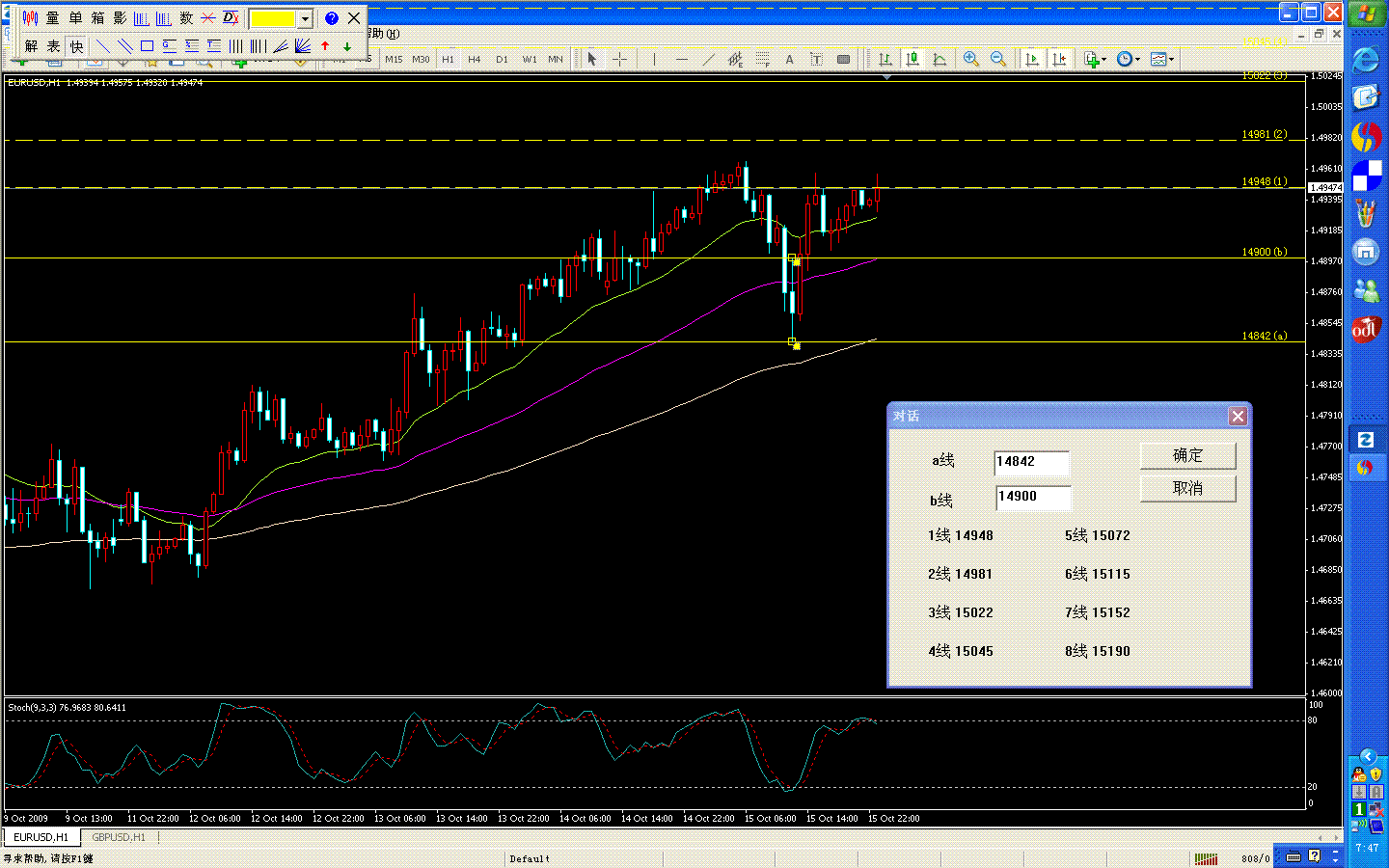
Task: Zoom in on the chart
Action: (x=971, y=59)
